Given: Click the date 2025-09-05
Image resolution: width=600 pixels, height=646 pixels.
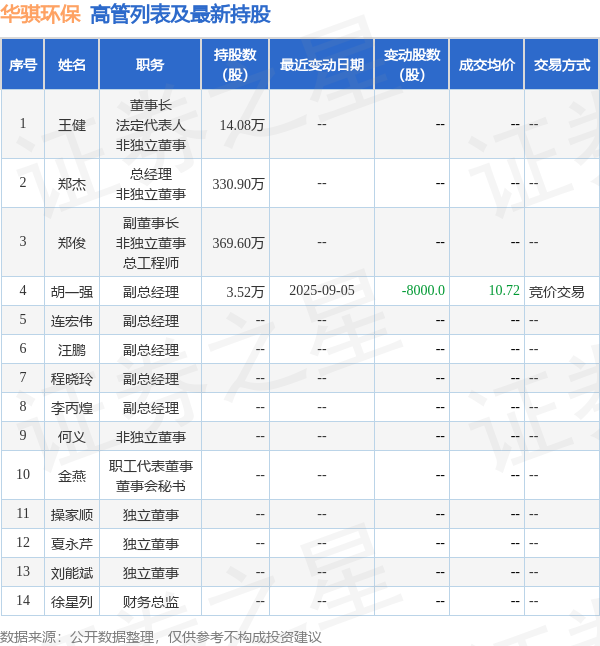Looking at the screenshot, I should (322, 290).
